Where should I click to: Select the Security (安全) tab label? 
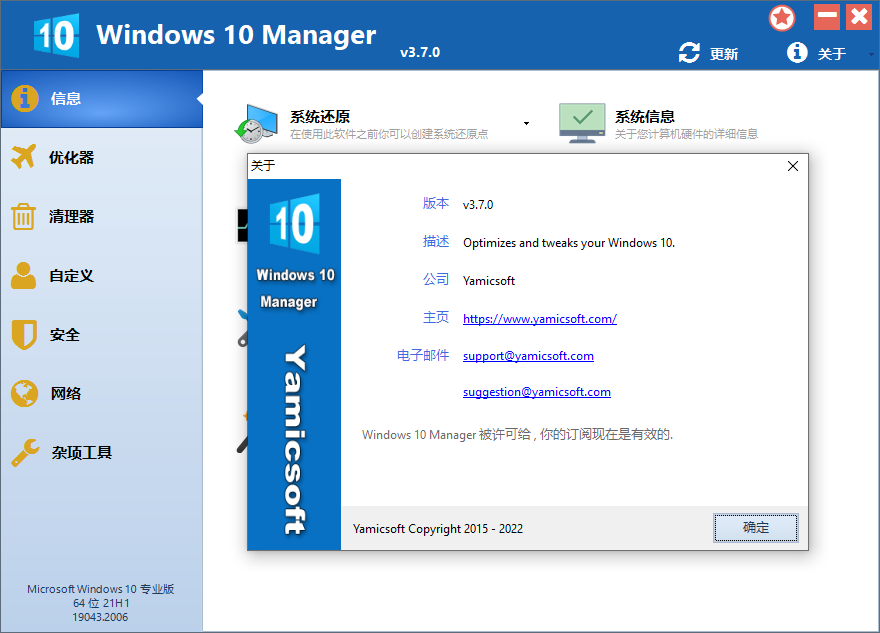[65, 335]
